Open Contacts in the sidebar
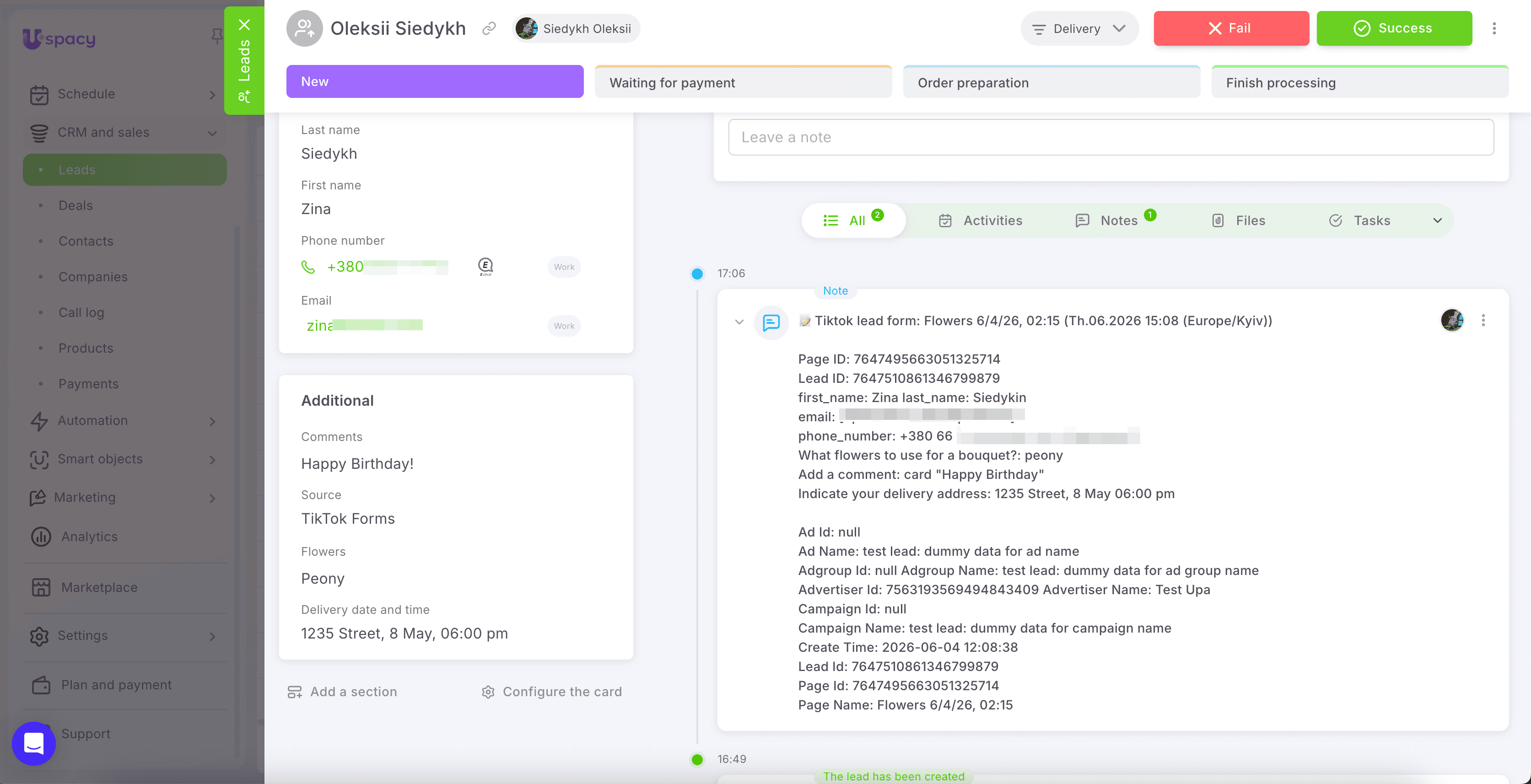The image size is (1531, 784). [x=86, y=241]
